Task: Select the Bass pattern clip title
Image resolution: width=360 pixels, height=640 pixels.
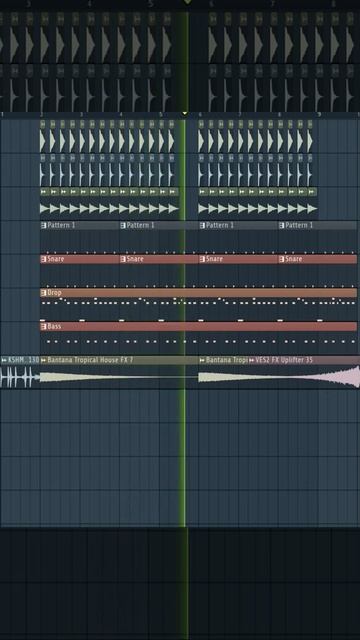Action: [x=54, y=327]
